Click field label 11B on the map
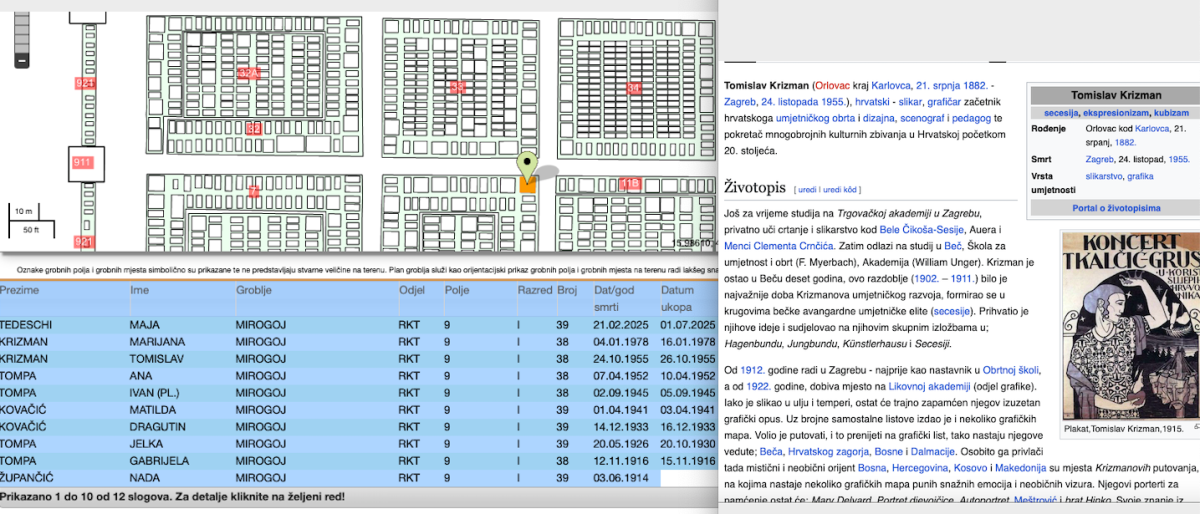Viewport: 1200px width, 514px height. 629,183
